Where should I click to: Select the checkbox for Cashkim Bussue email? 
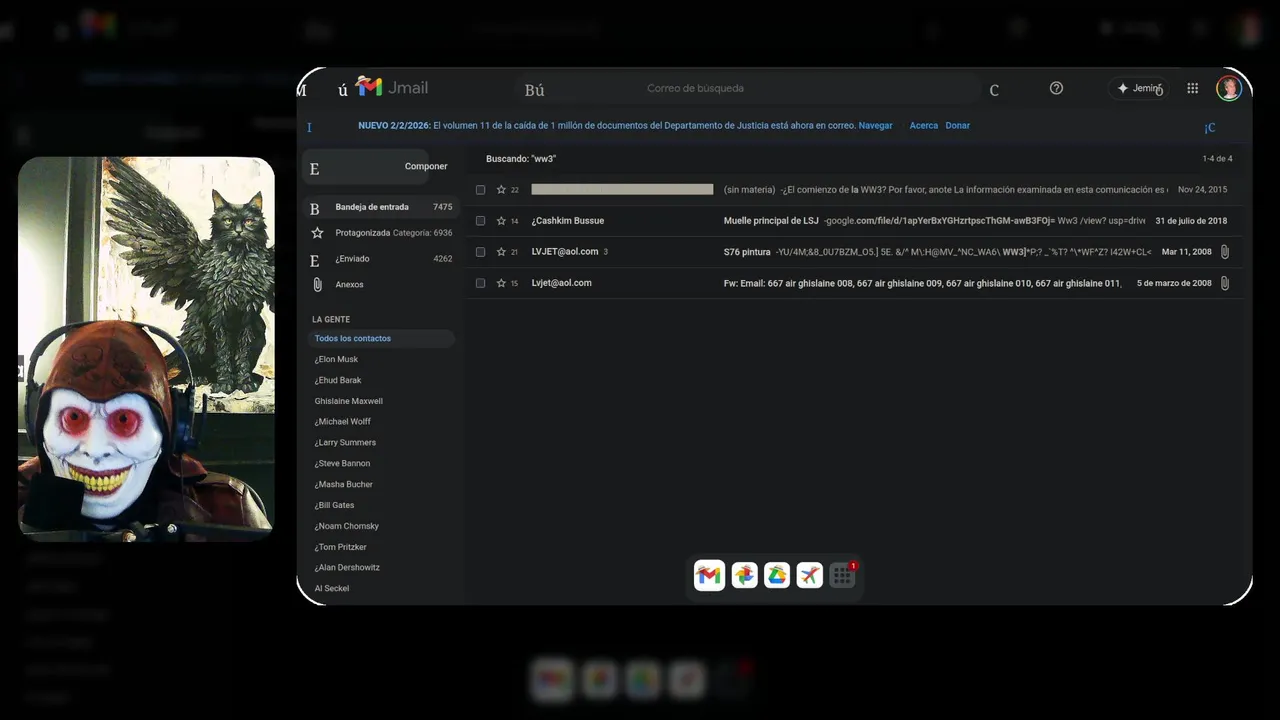[x=480, y=220]
